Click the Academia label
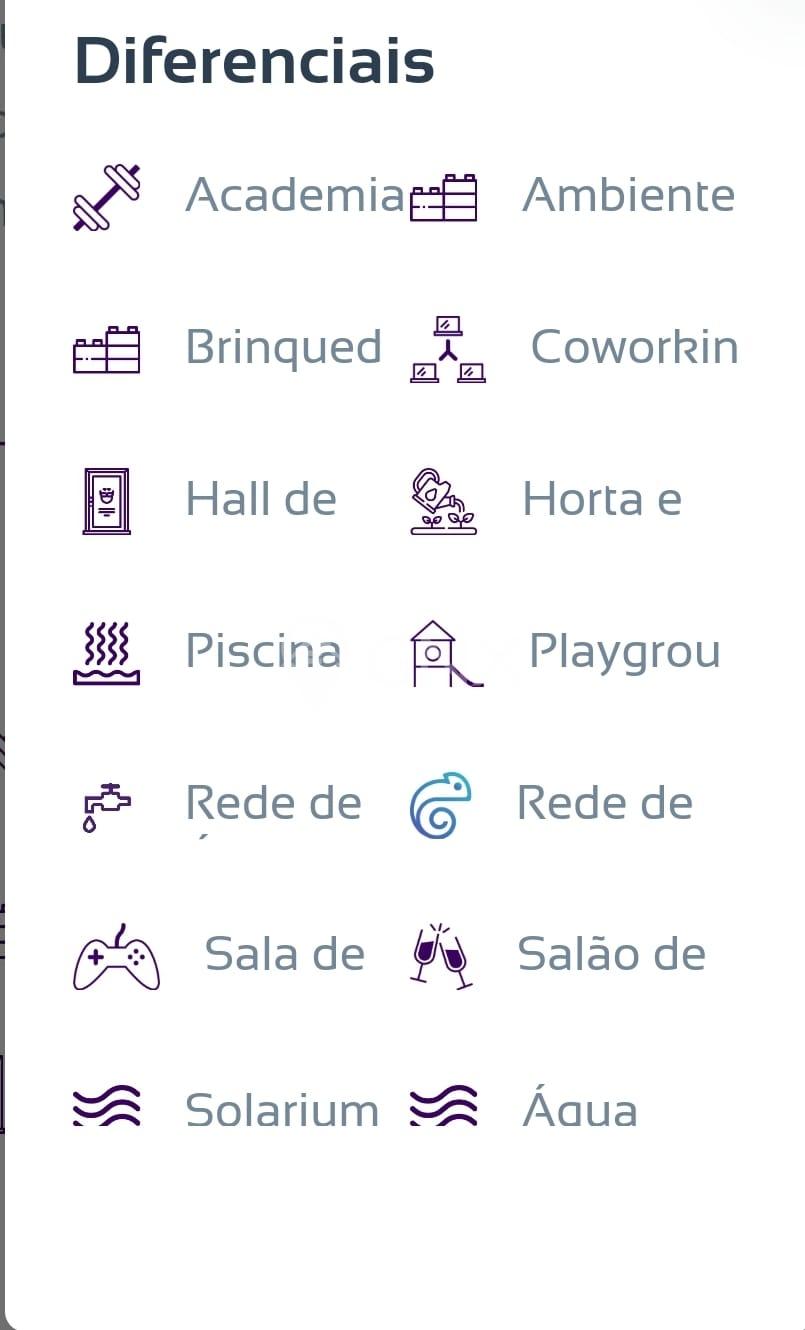 [x=294, y=195]
